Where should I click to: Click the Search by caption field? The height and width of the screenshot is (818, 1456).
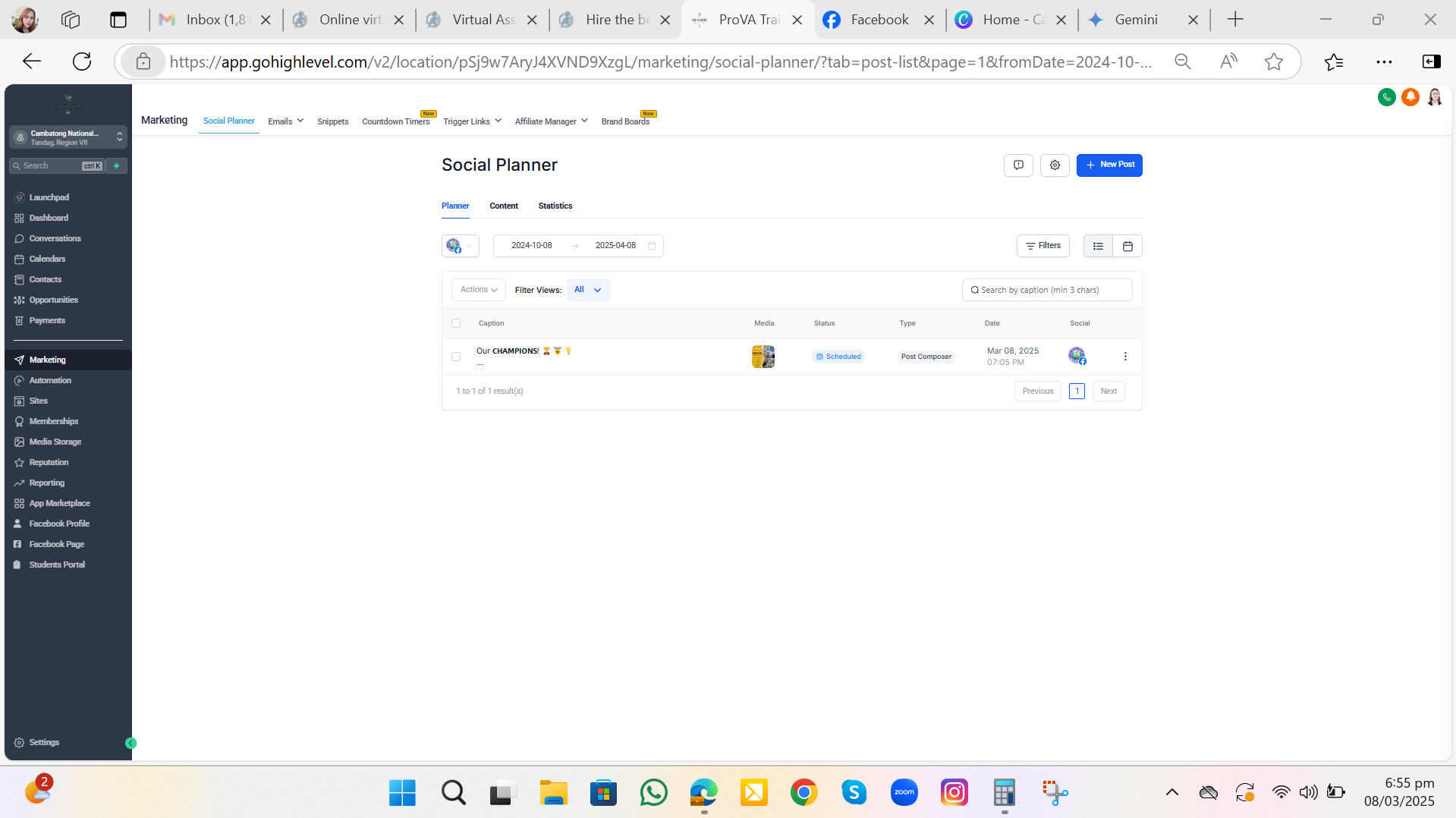click(x=1047, y=290)
